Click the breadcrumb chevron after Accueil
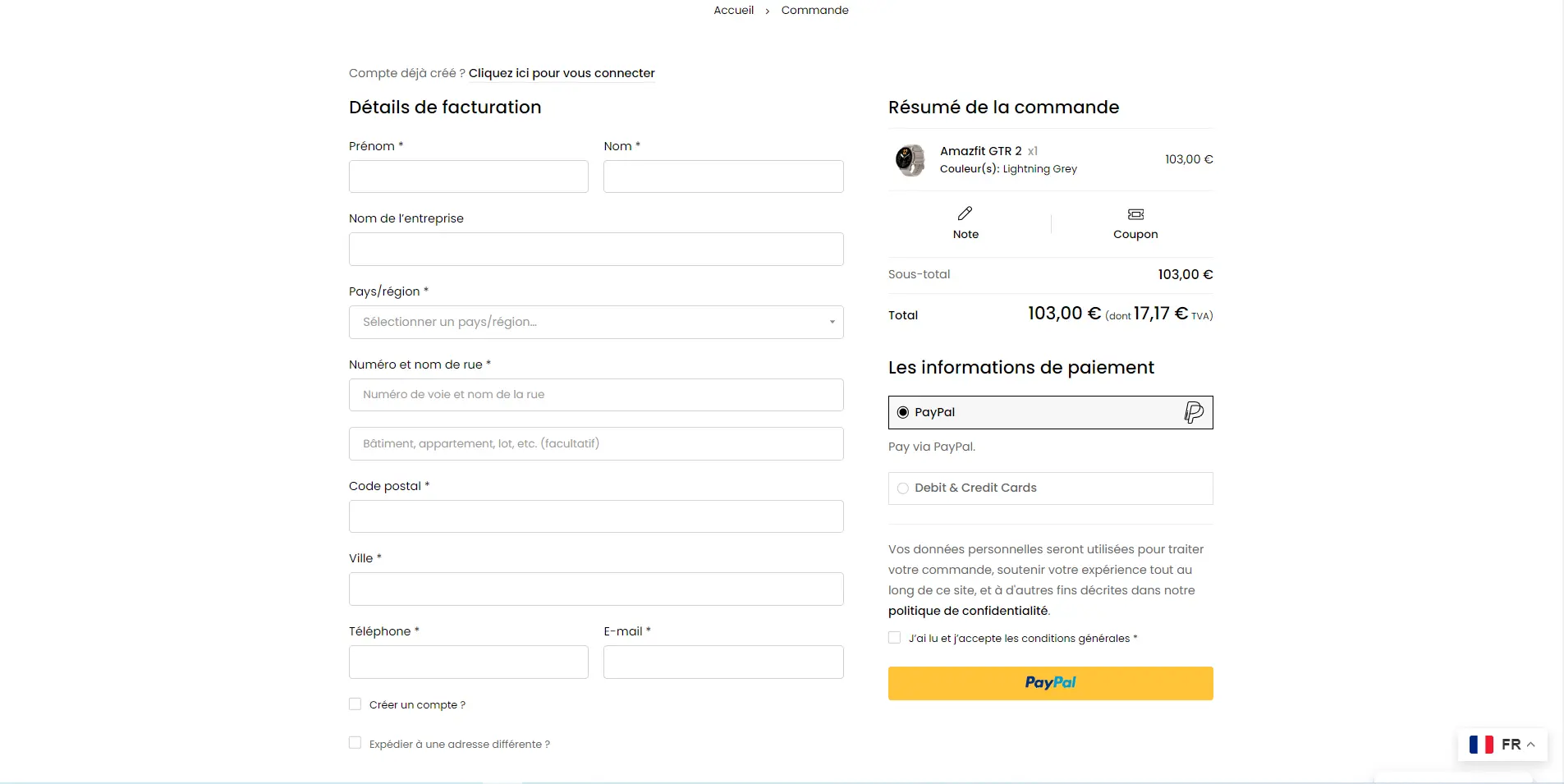Image resolution: width=1564 pixels, height=784 pixels. [x=768, y=11]
